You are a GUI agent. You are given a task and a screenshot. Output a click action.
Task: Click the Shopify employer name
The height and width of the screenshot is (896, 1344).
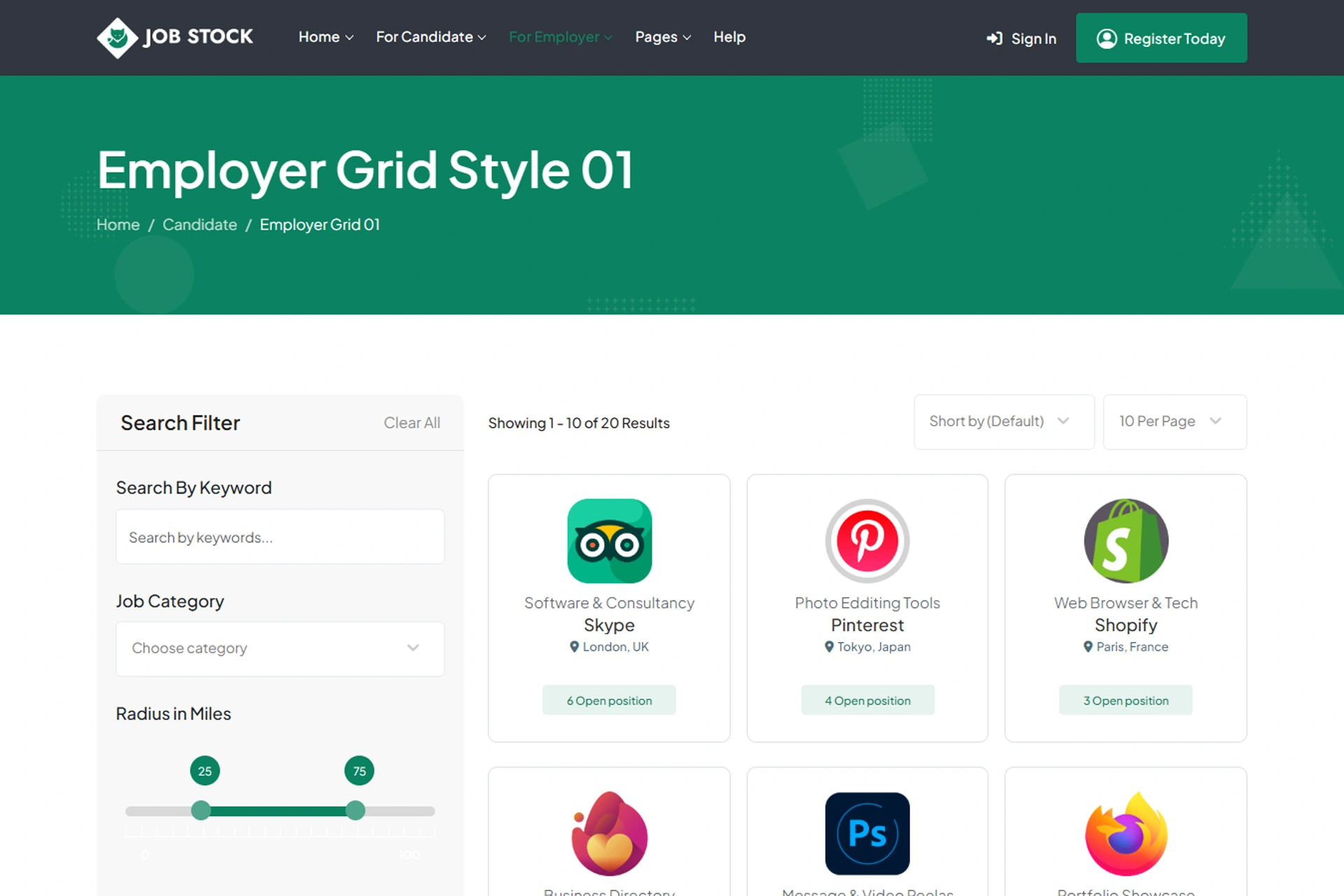[1126, 625]
